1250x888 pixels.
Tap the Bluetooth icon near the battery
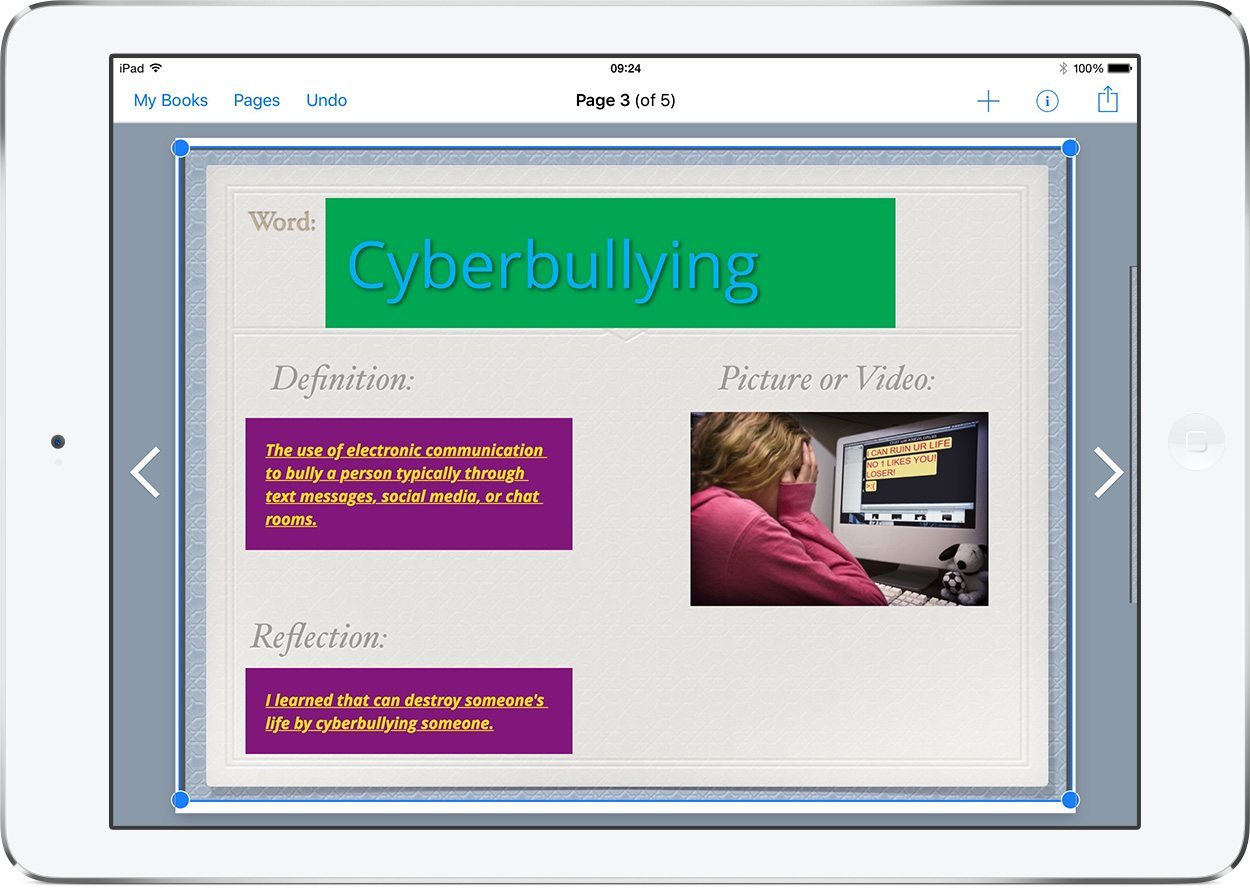(x=1065, y=68)
